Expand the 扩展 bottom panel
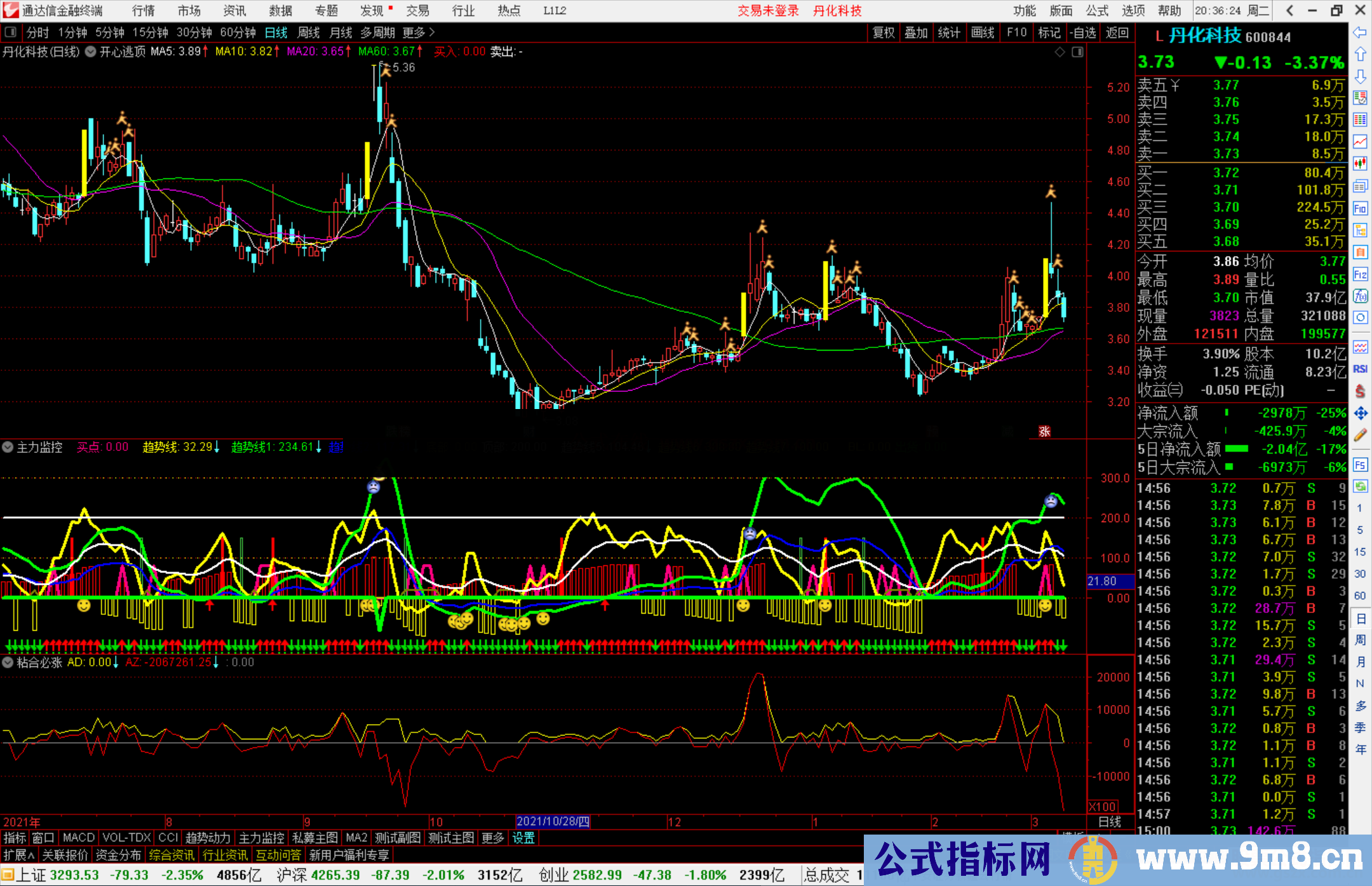The width and height of the screenshot is (1372, 886). [19, 855]
